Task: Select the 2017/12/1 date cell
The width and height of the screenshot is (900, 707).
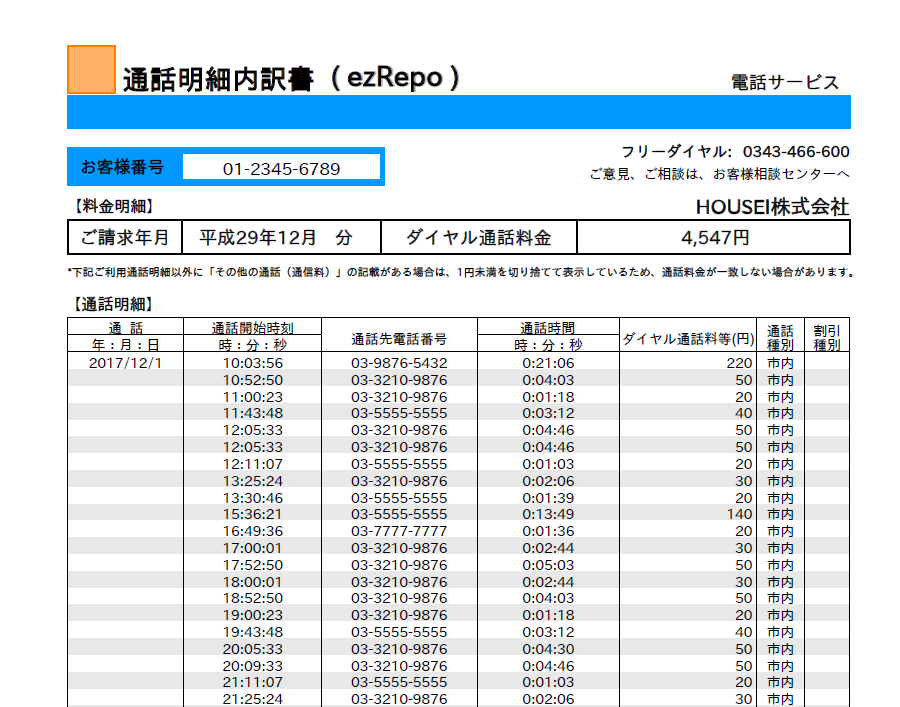Action: pos(125,362)
